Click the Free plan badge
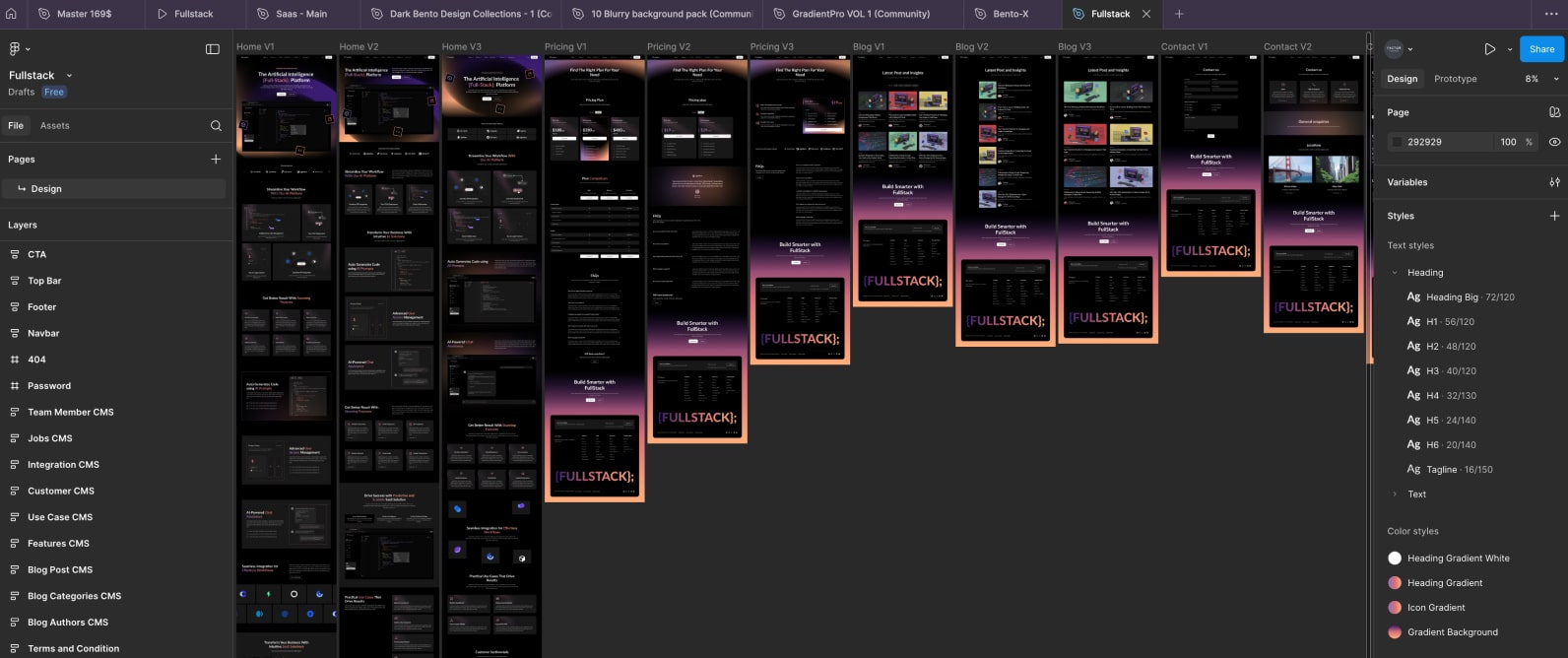Screen dimensions: 1568x658 point(54,92)
